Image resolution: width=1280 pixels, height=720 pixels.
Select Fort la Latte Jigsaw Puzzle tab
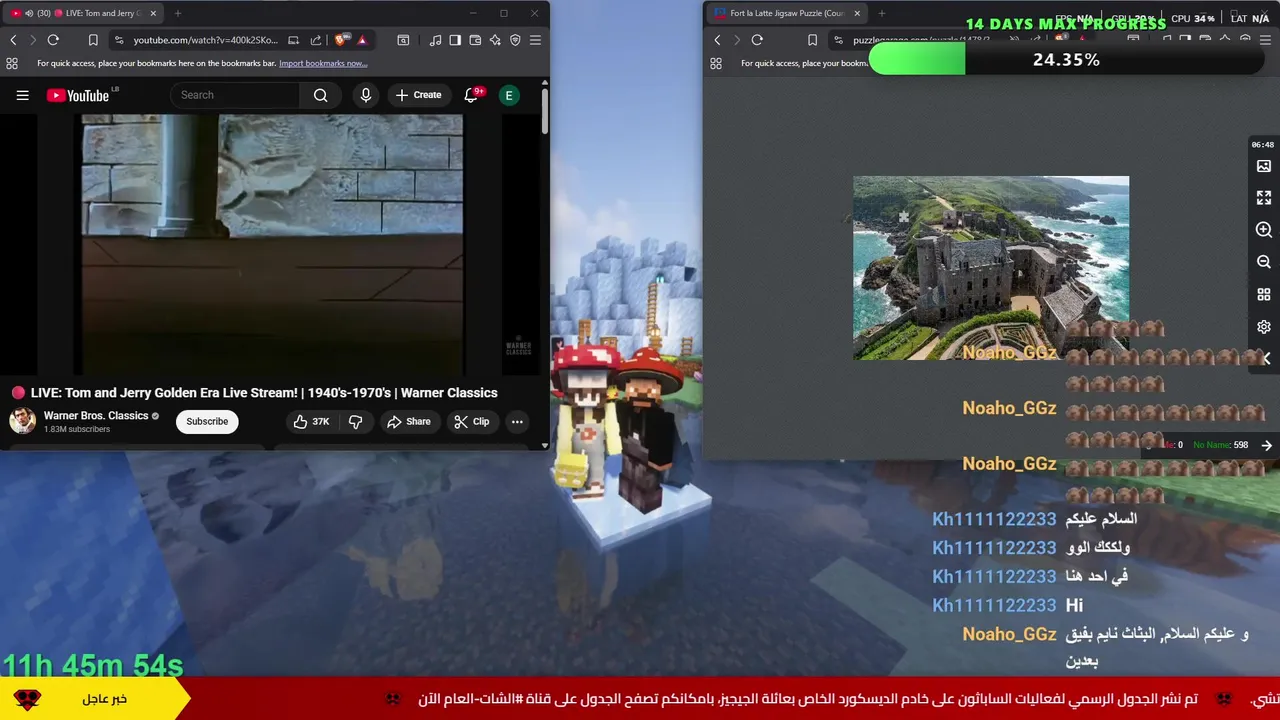pyautogui.click(x=786, y=13)
